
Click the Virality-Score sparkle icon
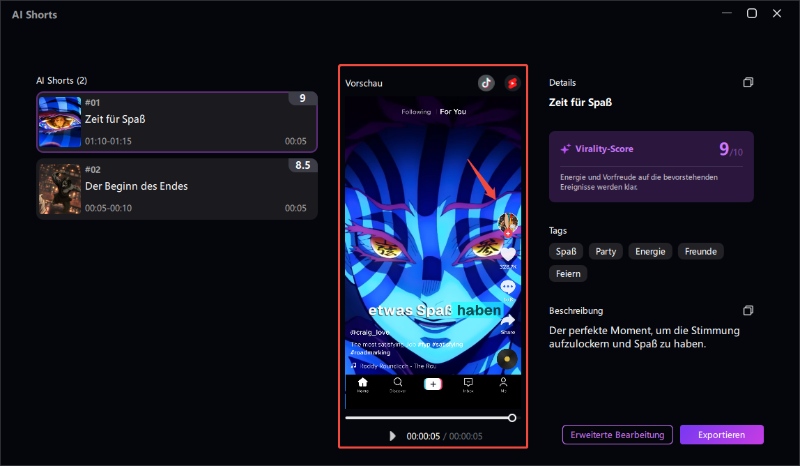[x=565, y=149]
